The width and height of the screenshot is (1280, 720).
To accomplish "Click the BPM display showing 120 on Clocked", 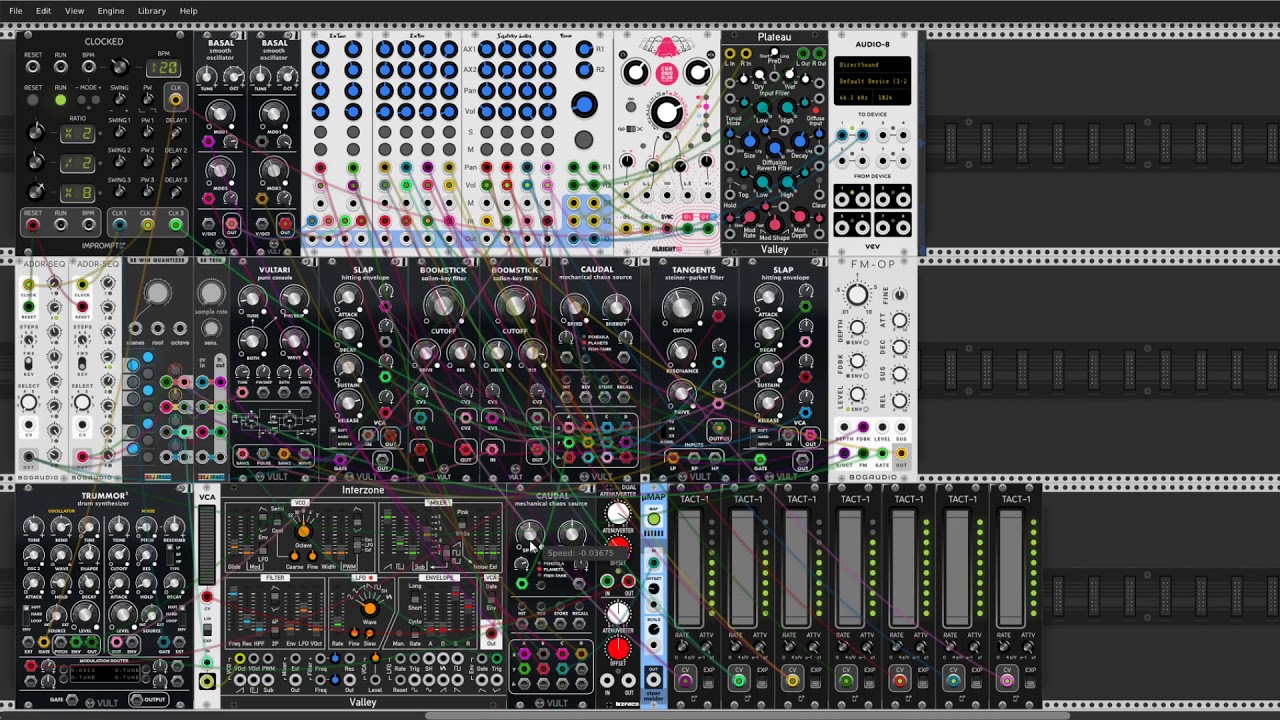I will point(162,68).
